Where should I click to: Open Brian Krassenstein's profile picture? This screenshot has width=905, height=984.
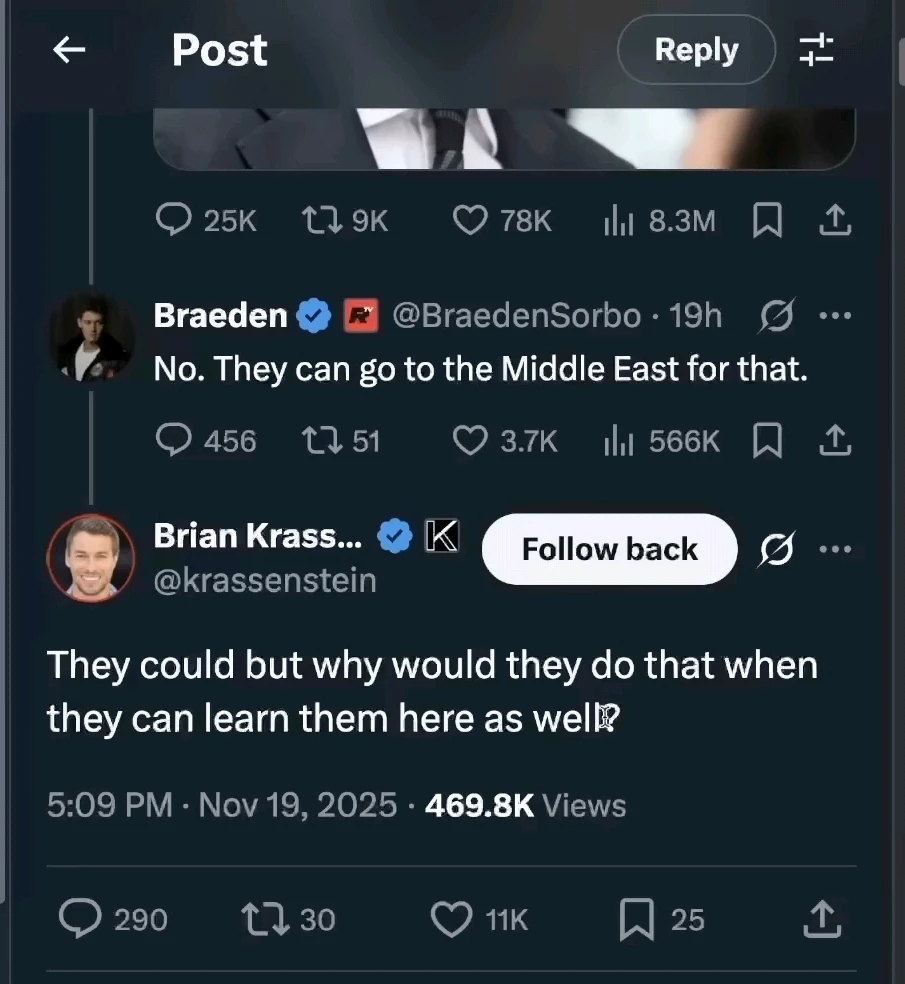pyautogui.click(x=90, y=558)
